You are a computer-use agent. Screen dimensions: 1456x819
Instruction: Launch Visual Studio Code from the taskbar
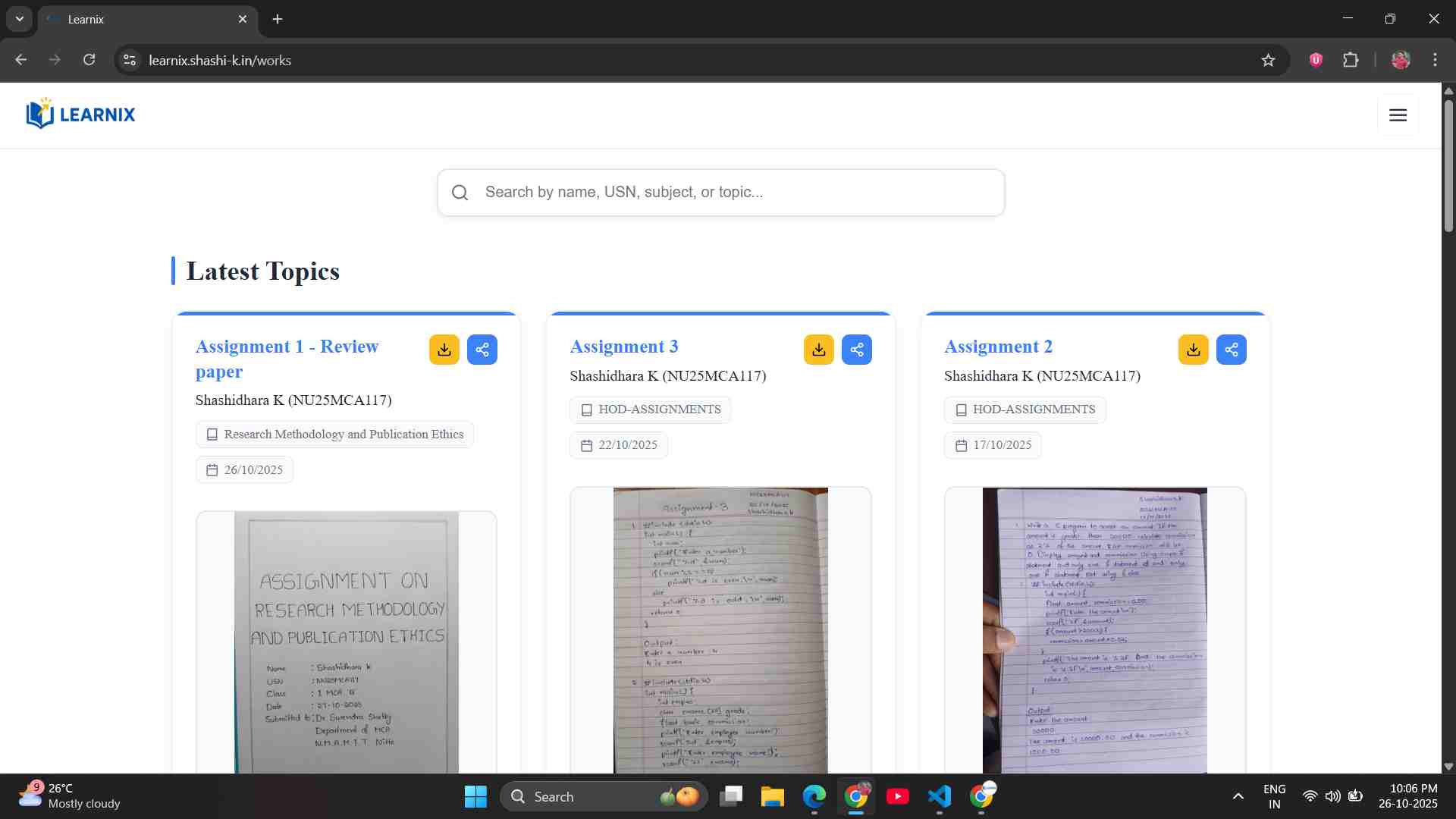[x=939, y=796]
